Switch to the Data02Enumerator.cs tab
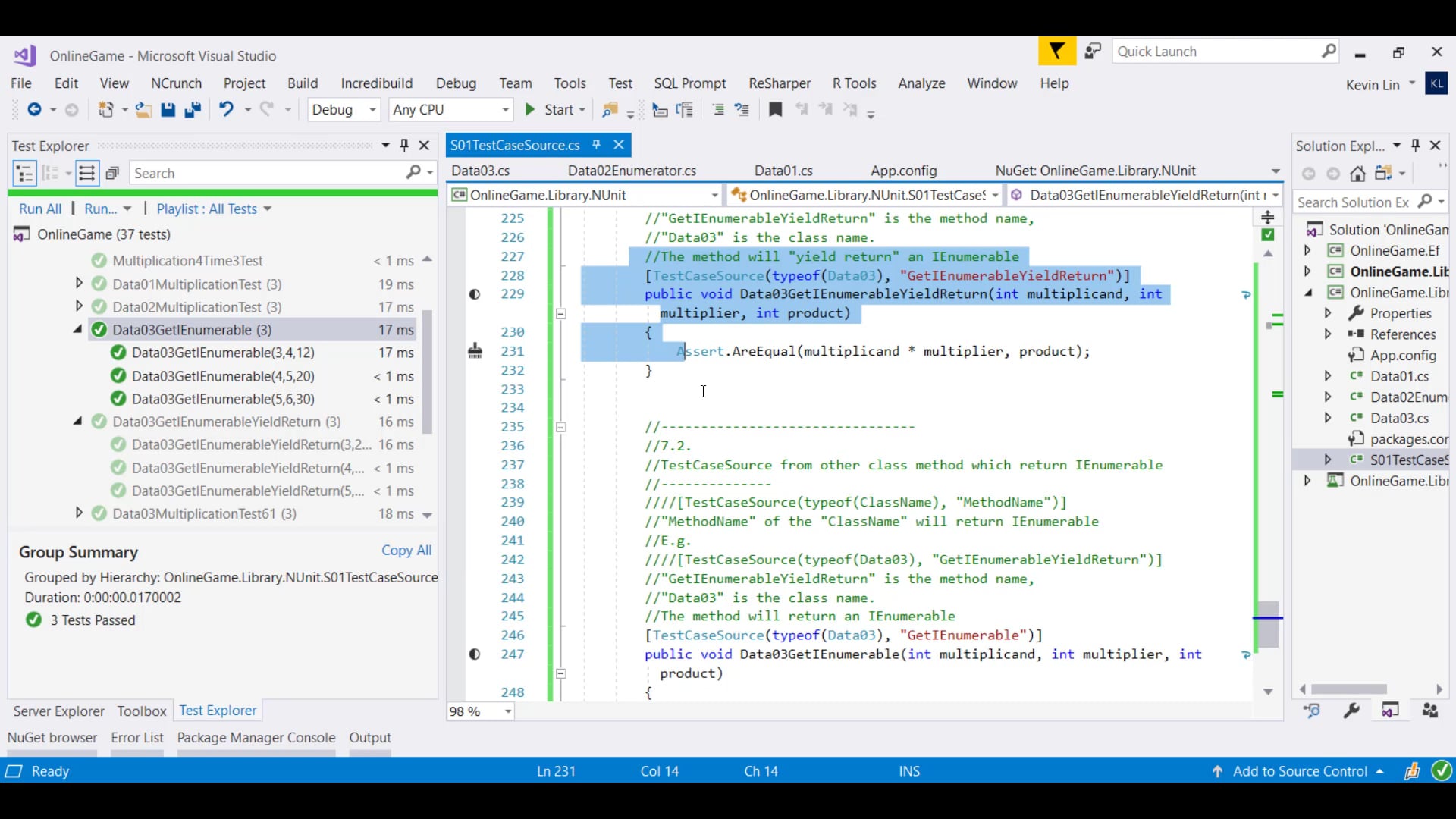The image size is (1456, 819). click(632, 171)
